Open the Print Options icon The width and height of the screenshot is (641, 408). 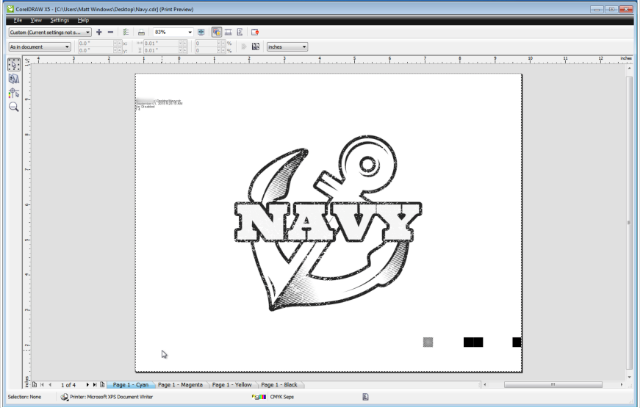click(126, 32)
